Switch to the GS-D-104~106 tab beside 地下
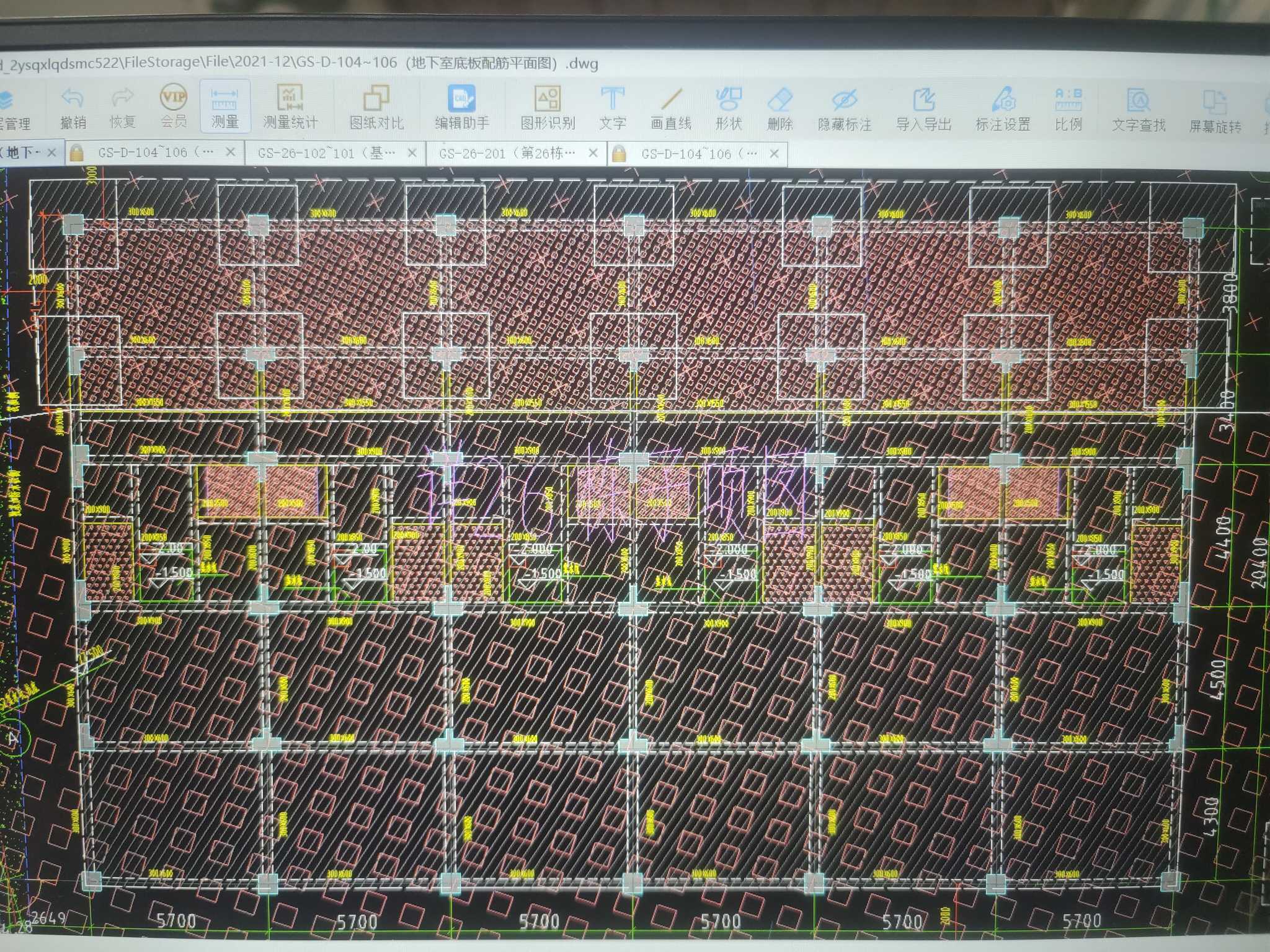Viewport: 1270px width, 952px height. pyautogui.click(x=155, y=152)
